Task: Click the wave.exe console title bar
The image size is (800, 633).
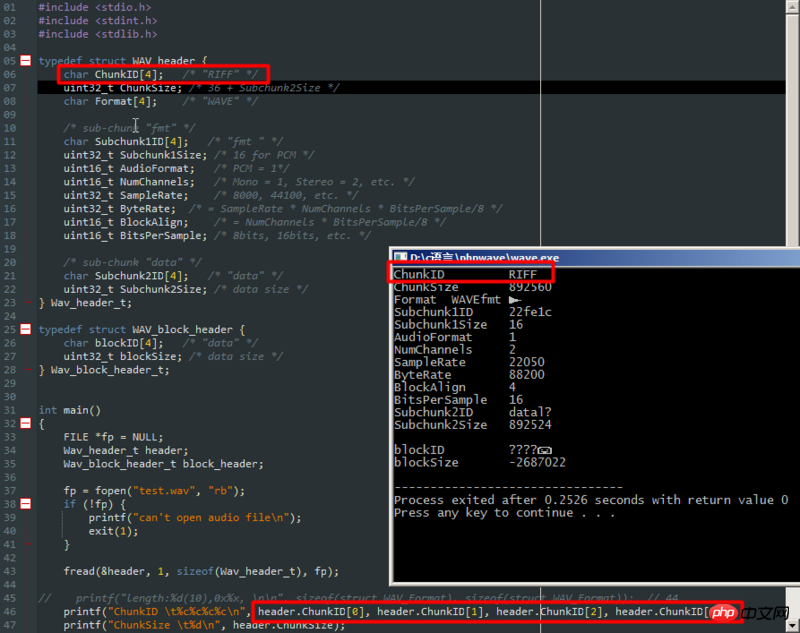Action: point(595,258)
